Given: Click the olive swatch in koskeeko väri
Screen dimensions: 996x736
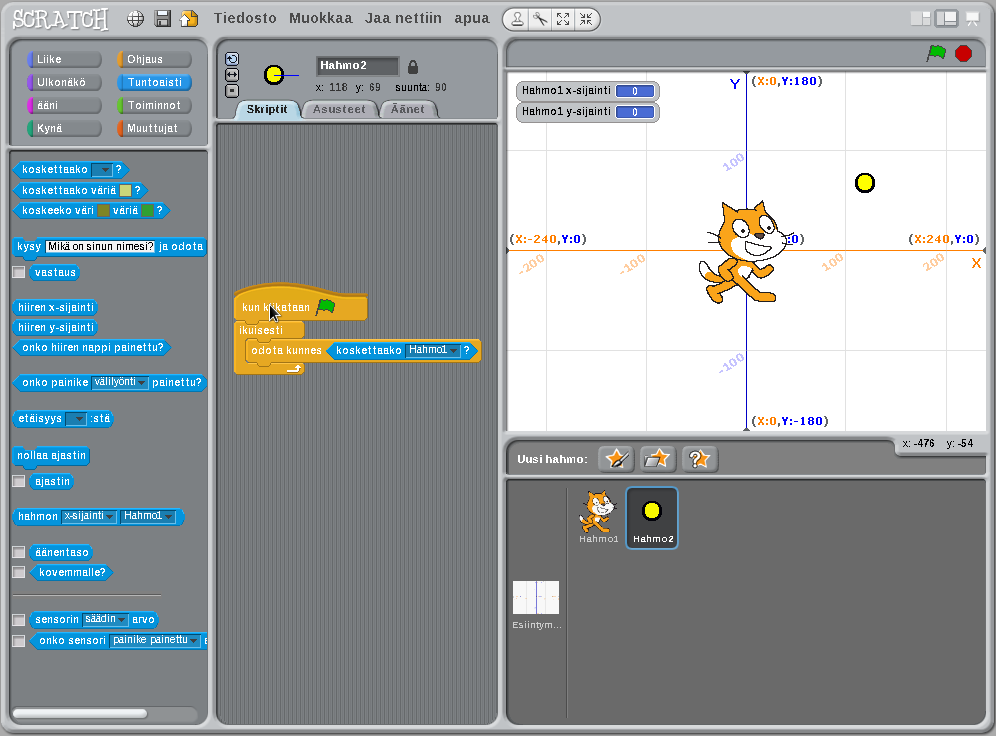Looking at the screenshot, I should click(x=104, y=210).
